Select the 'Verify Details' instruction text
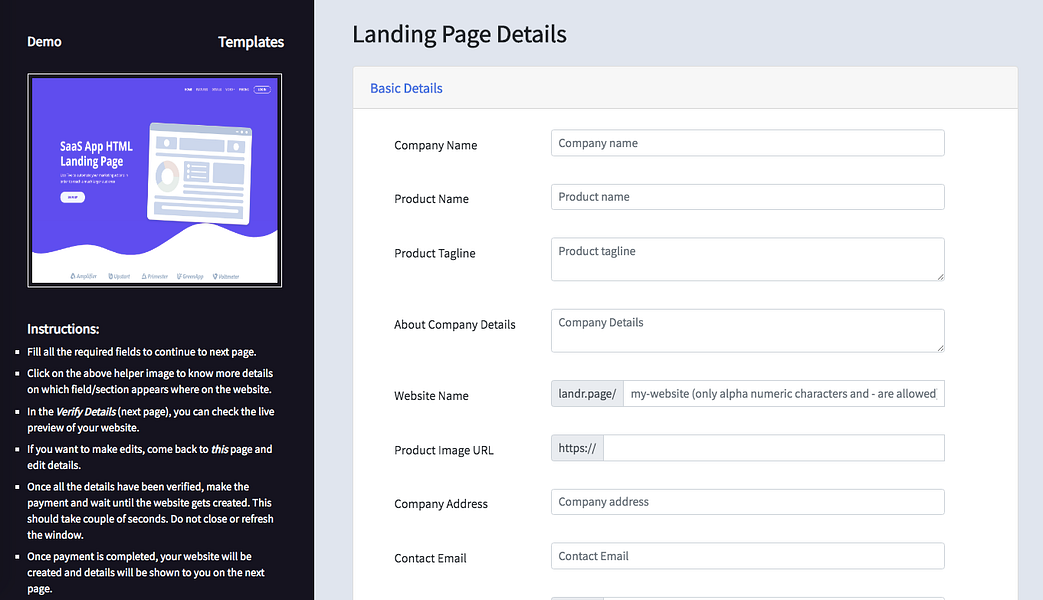Screen dimensions: 1043x600 point(151,420)
